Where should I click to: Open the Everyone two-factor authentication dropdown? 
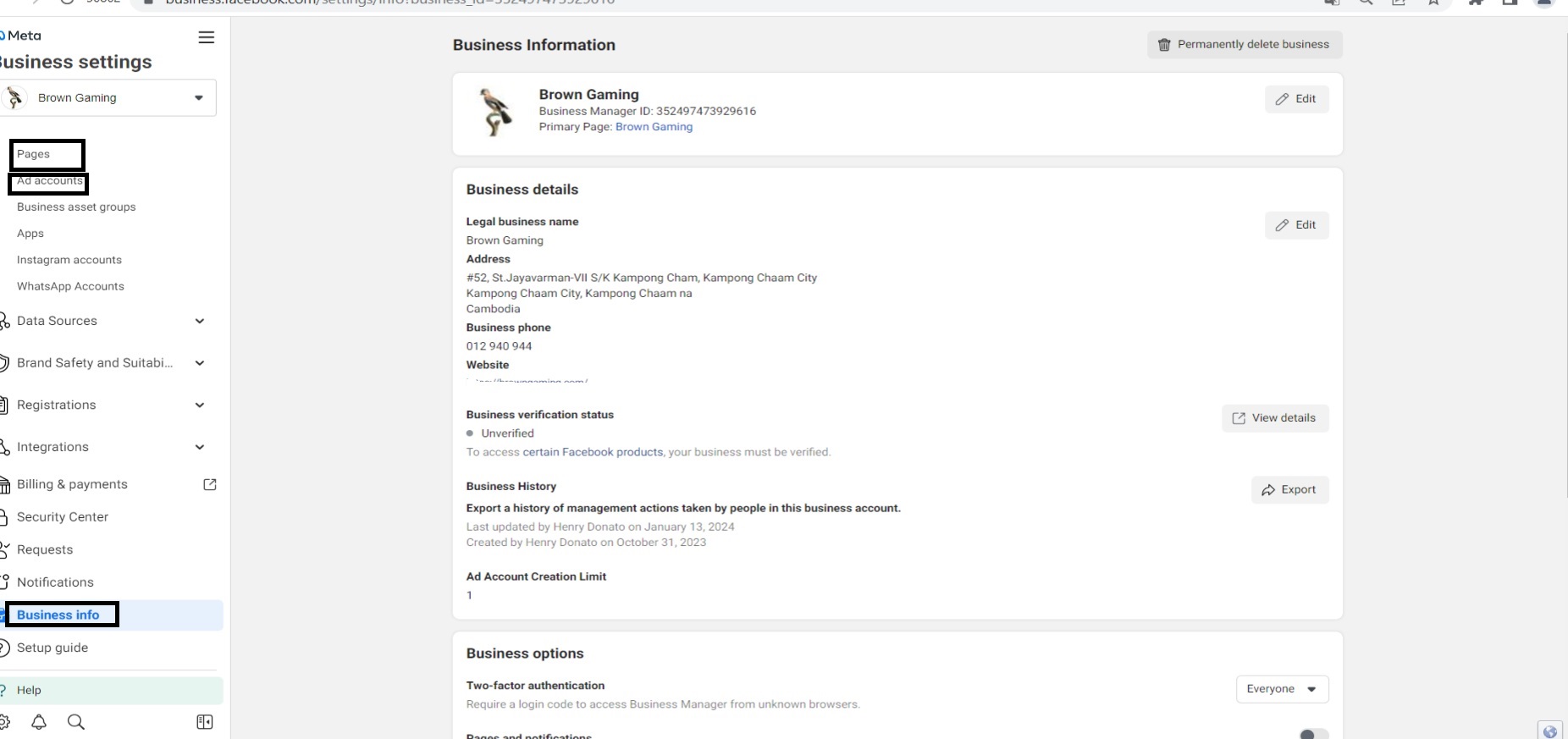pyautogui.click(x=1282, y=689)
